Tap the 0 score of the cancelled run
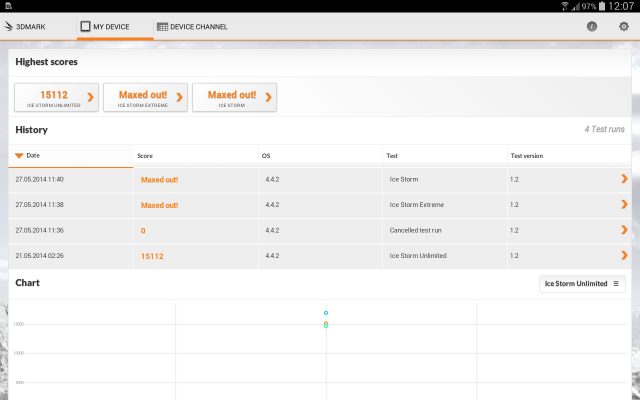The width and height of the screenshot is (640, 400). pos(143,231)
